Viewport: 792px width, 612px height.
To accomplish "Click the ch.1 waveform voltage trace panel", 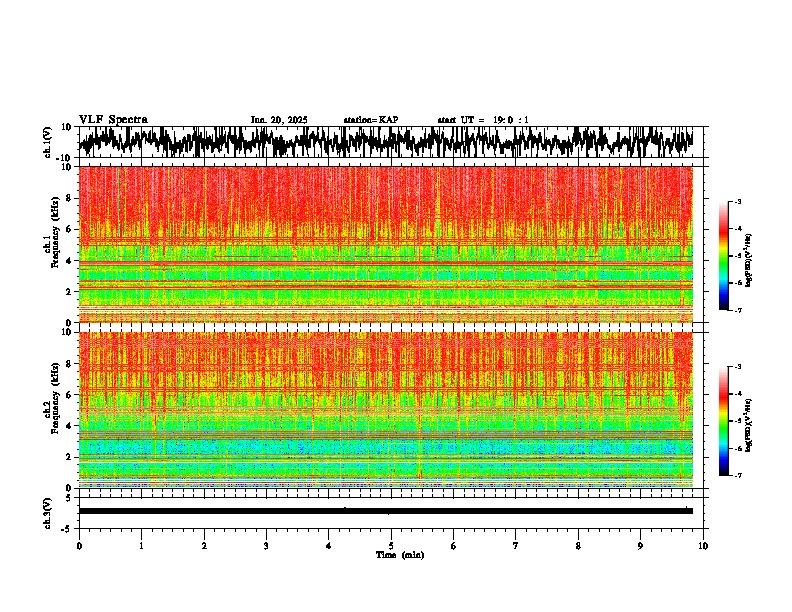I will coord(391,142).
